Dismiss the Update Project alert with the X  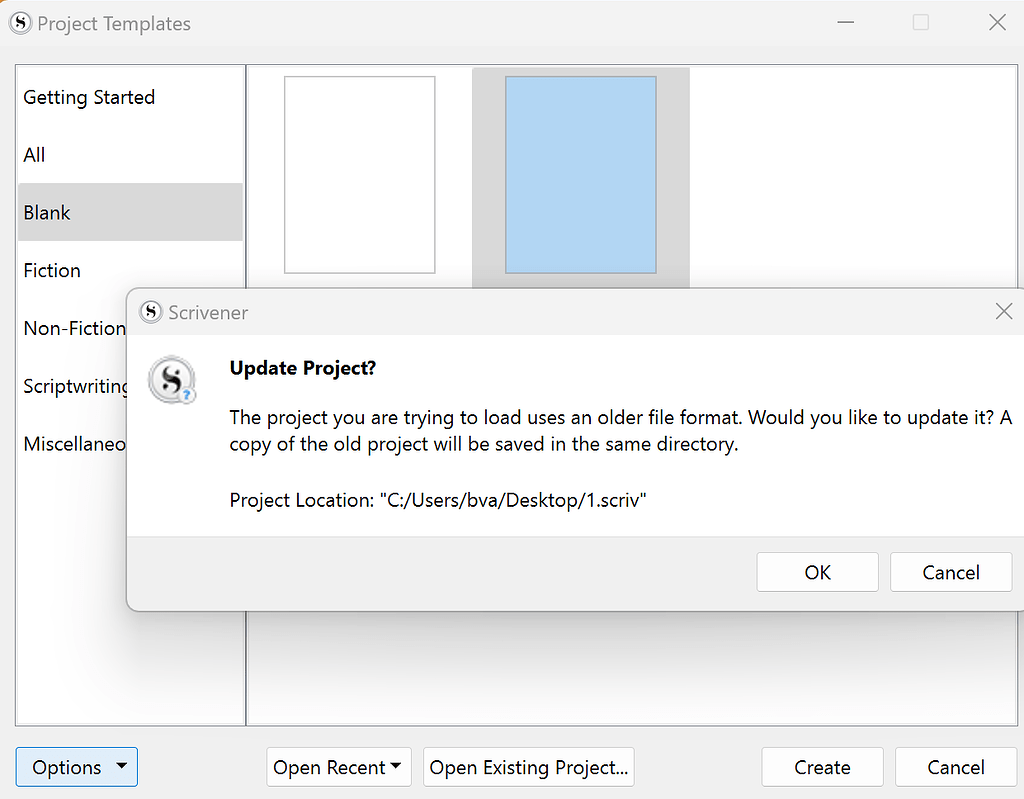pyautogui.click(x=1004, y=311)
